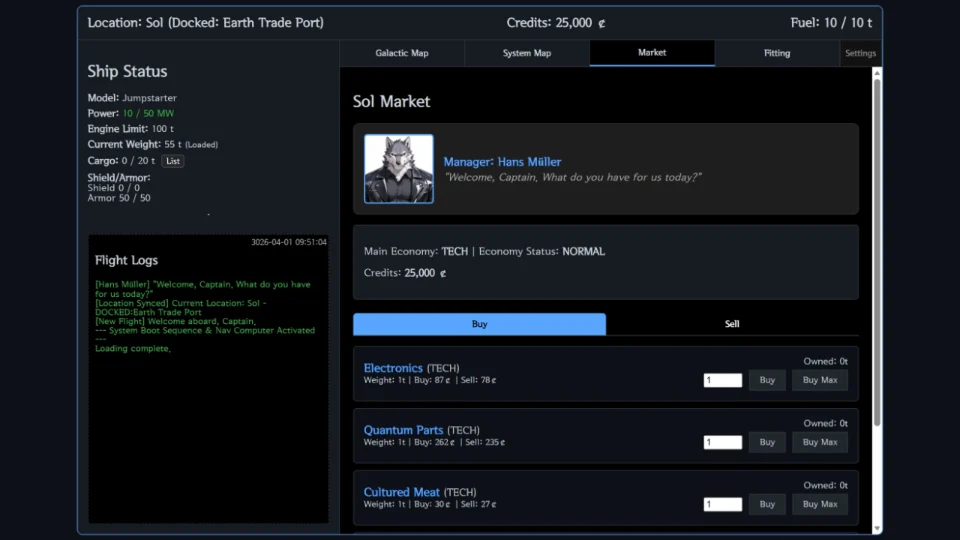Click the market panel vertical scrollbar
The image size is (960, 540).
pyautogui.click(x=877, y=250)
